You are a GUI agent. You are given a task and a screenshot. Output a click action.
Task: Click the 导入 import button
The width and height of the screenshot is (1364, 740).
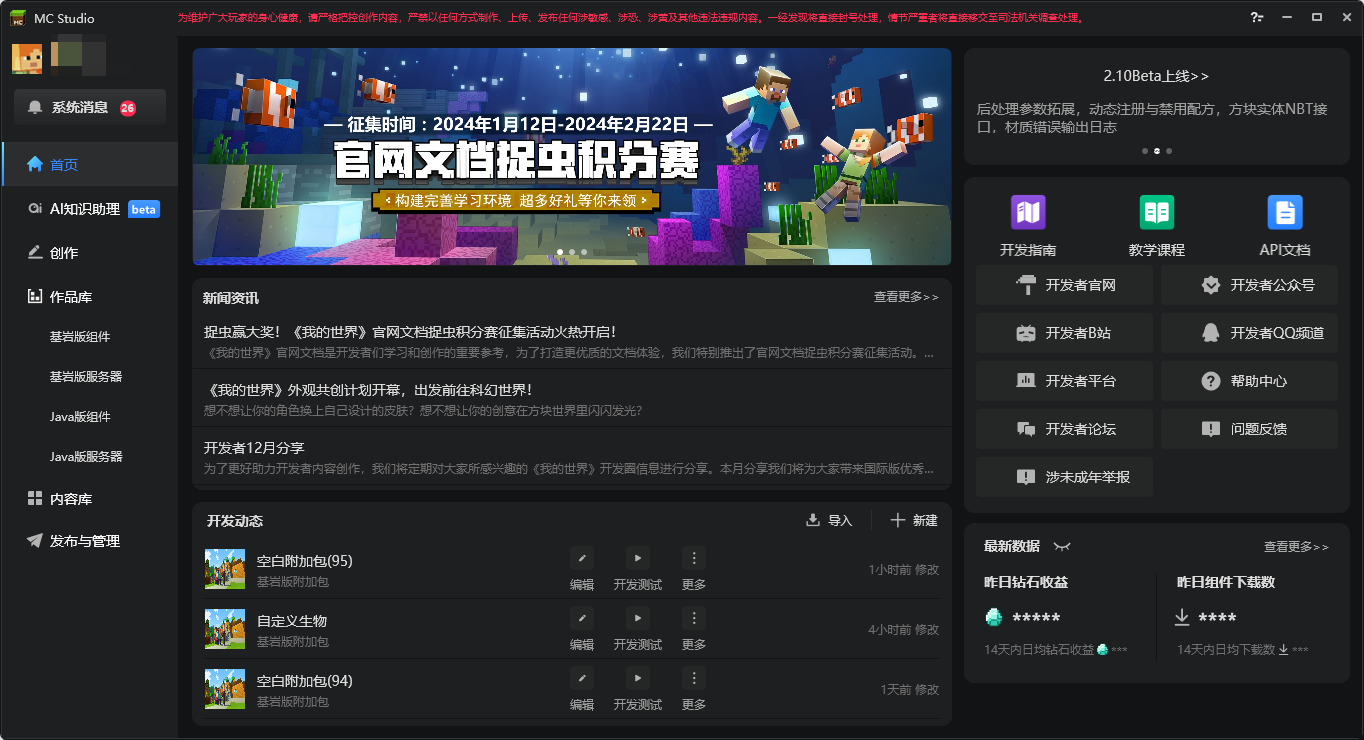point(829,521)
